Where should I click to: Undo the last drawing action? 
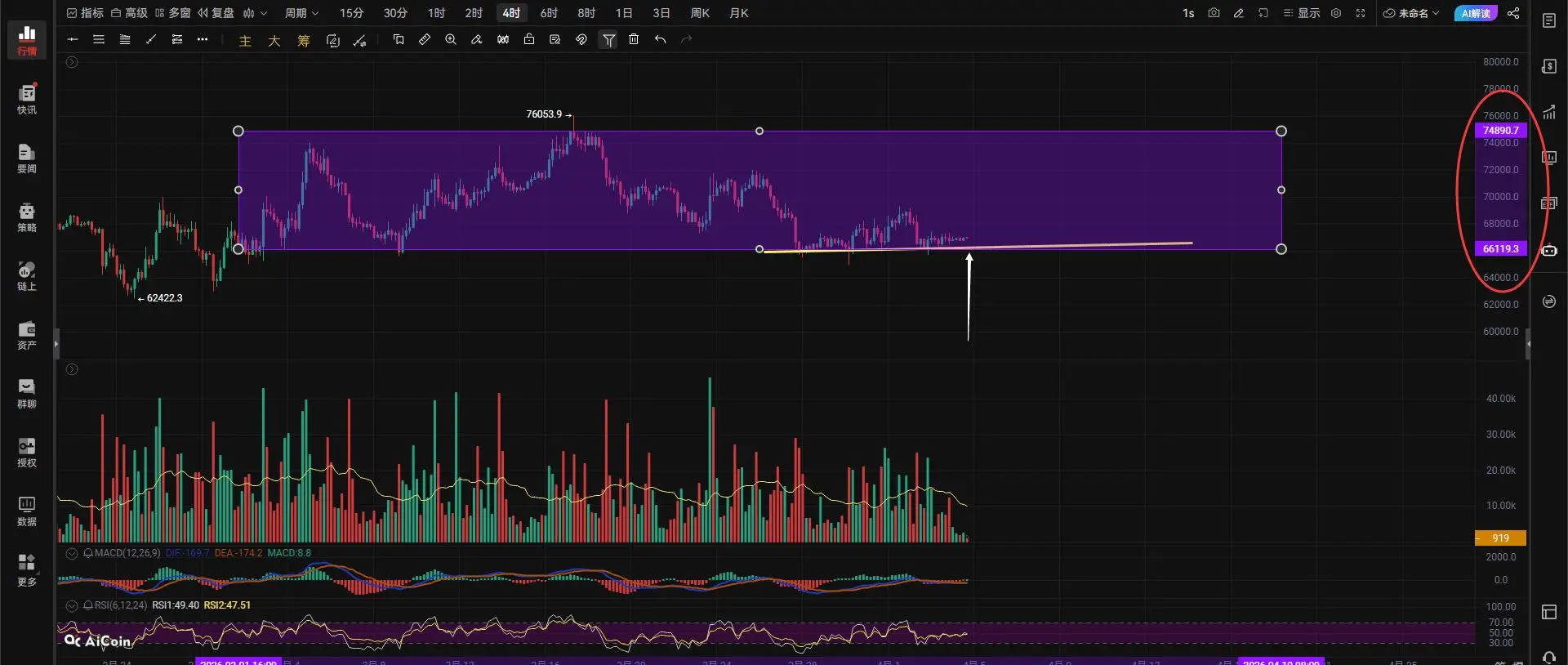click(660, 39)
